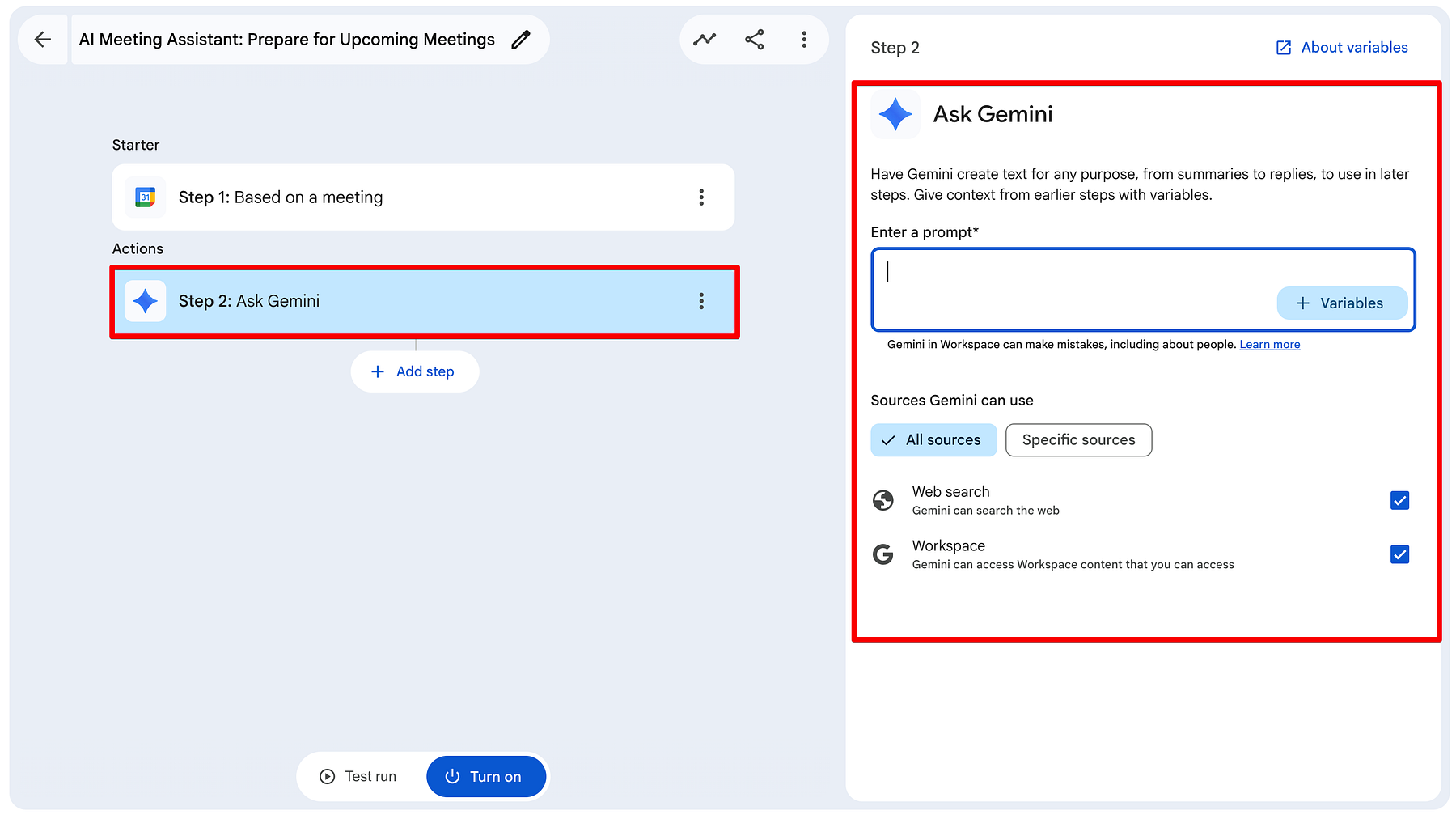Screen dimensions: 1456x819
Task: Open Step 1 three-dot options menu
Action: (701, 197)
